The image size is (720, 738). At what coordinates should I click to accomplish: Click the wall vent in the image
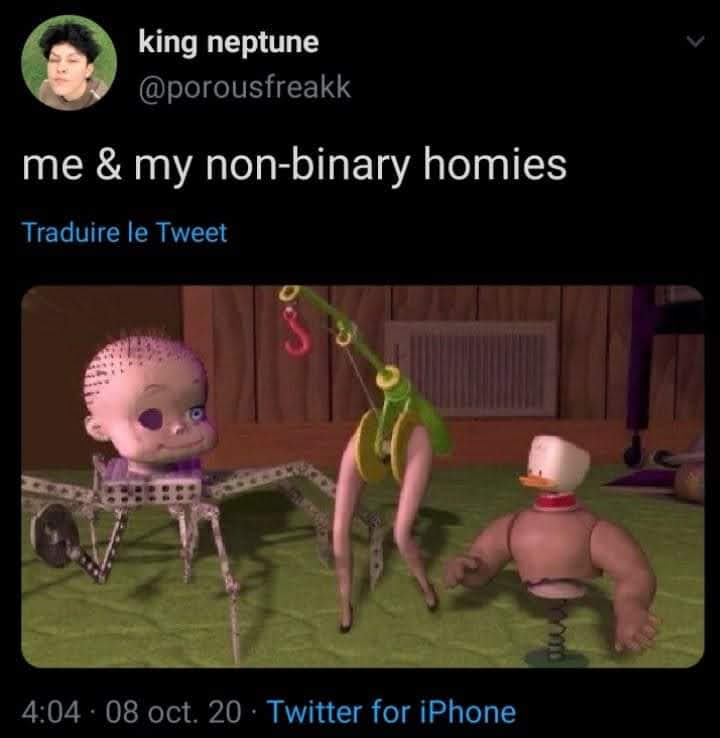472,369
